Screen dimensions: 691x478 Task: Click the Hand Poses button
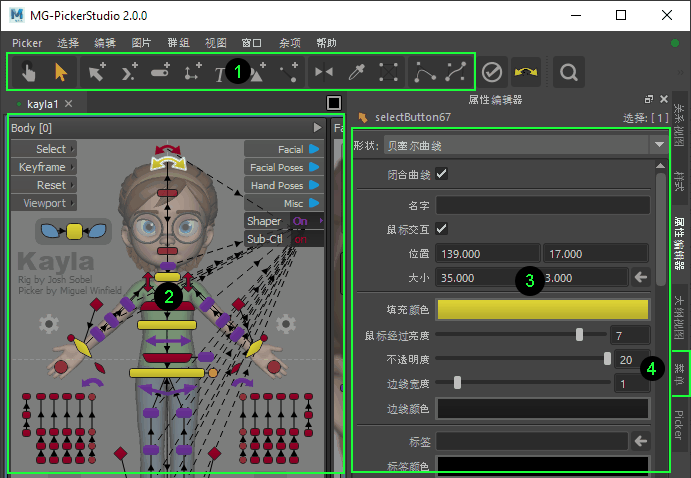[x=283, y=185]
